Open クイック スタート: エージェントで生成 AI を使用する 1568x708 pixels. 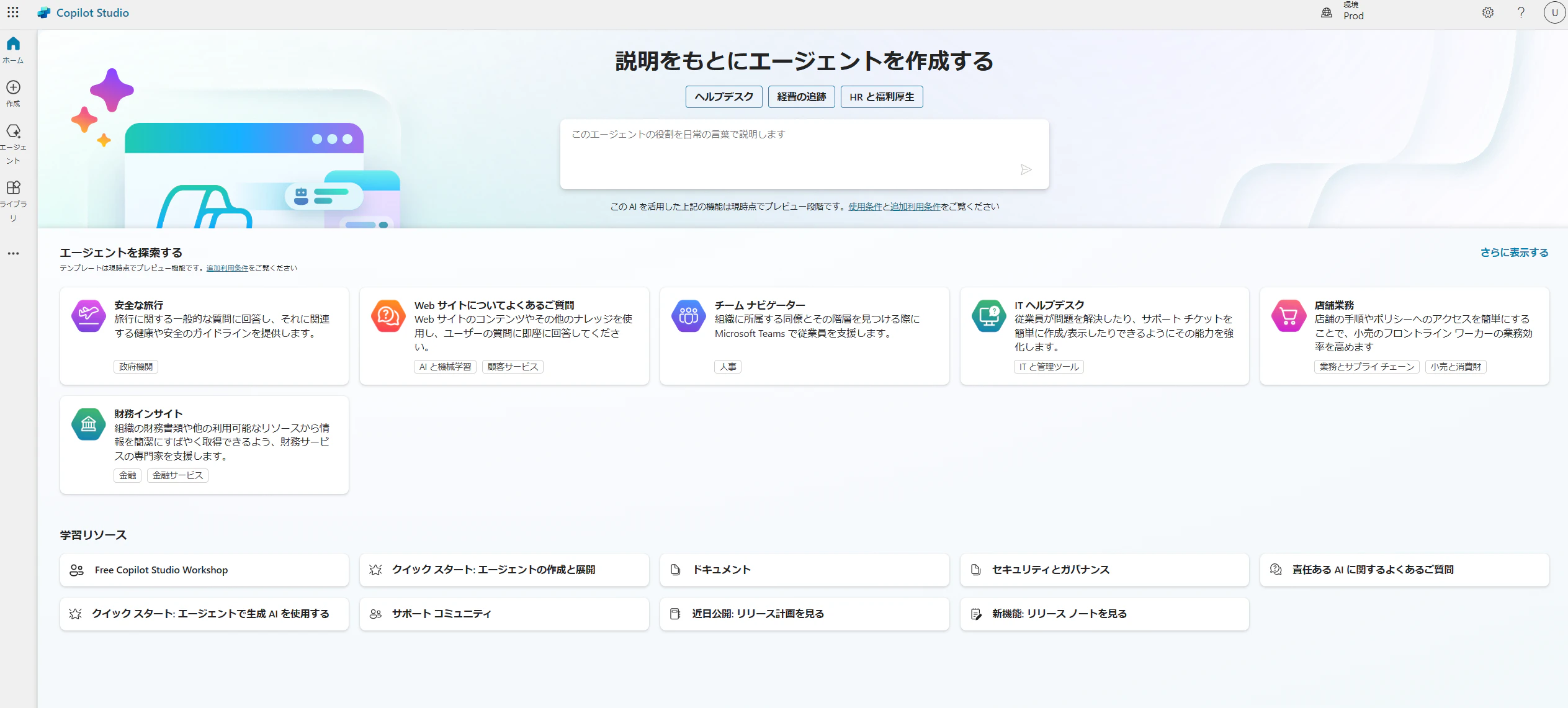204,614
